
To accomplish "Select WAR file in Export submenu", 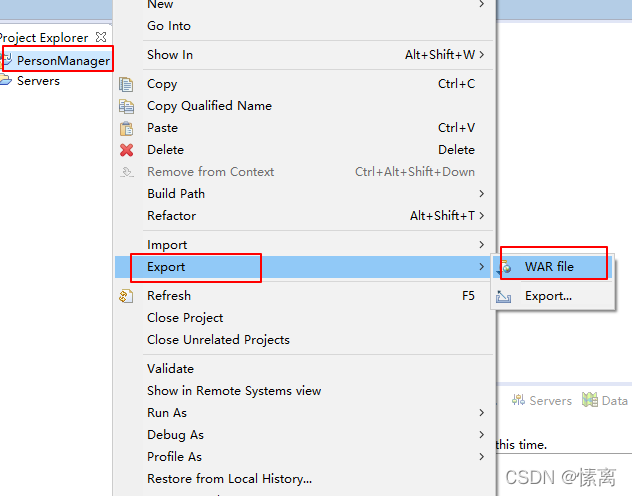I will 553,267.
